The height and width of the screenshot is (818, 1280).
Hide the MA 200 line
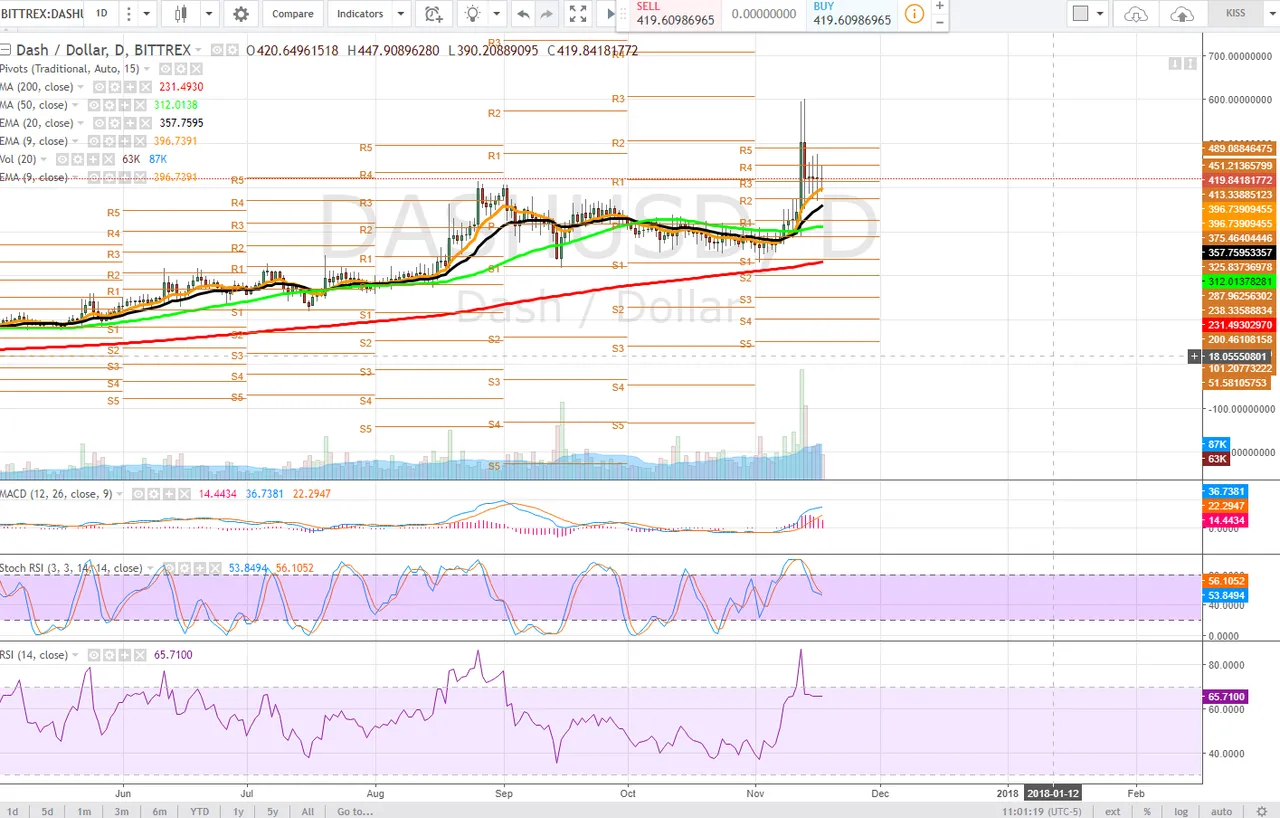pyautogui.click(x=99, y=87)
